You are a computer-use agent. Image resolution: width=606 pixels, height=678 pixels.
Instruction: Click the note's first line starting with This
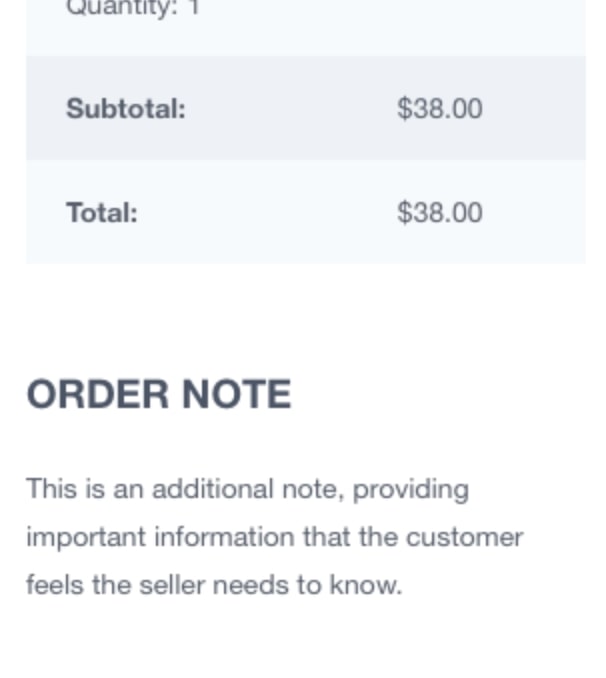[x=248, y=489]
